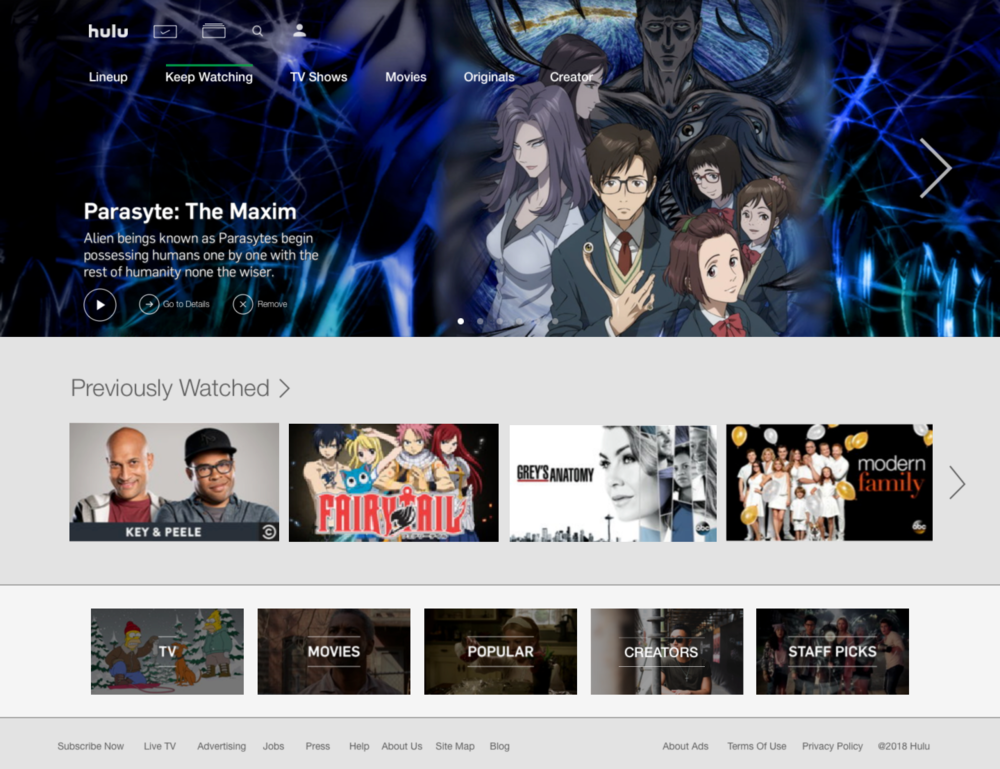Open Terms Of Use footer link
The width and height of the screenshot is (1000, 769).
pyautogui.click(x=756, y=746)
